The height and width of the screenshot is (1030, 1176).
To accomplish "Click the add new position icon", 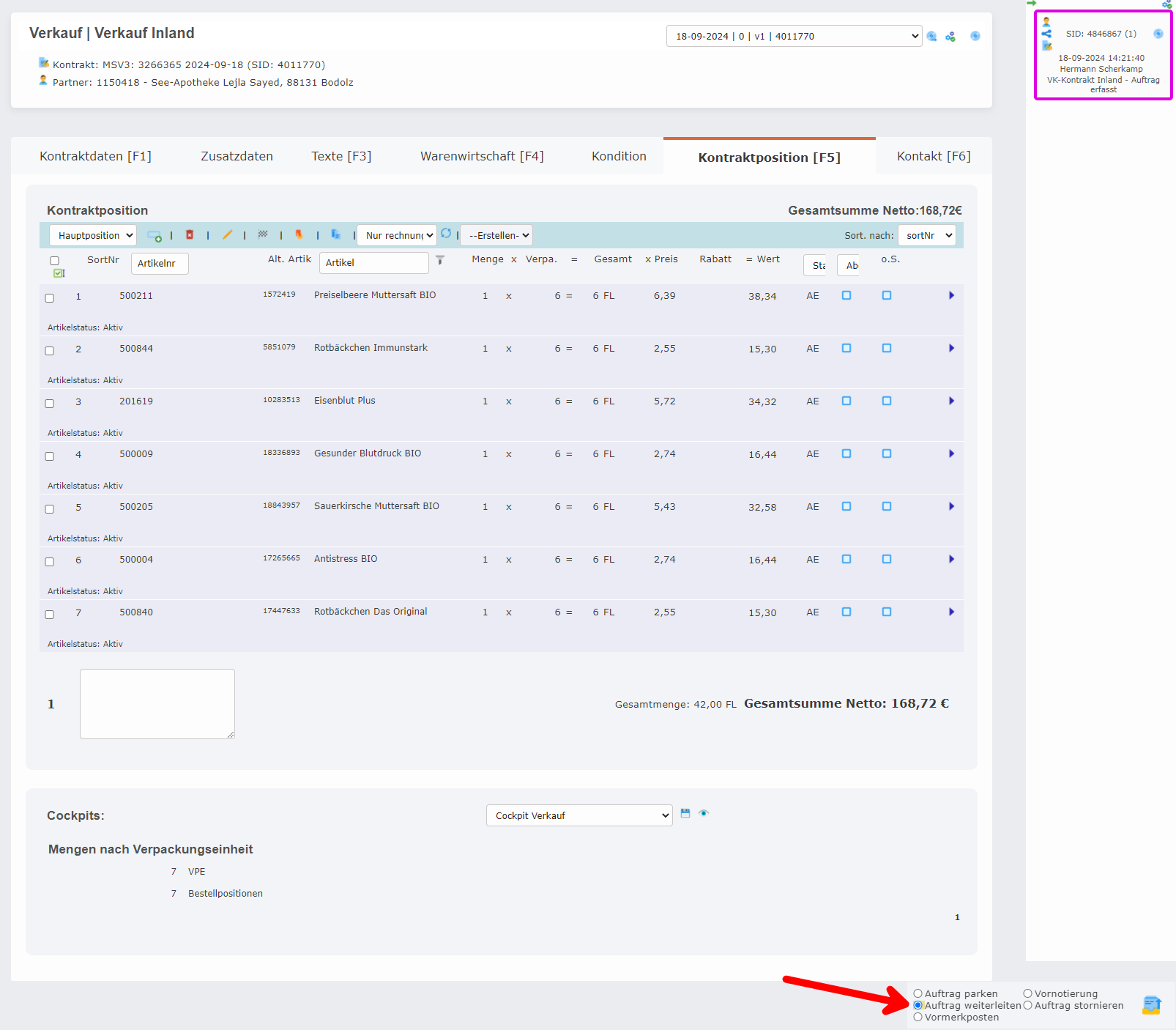I will point(154,235).
